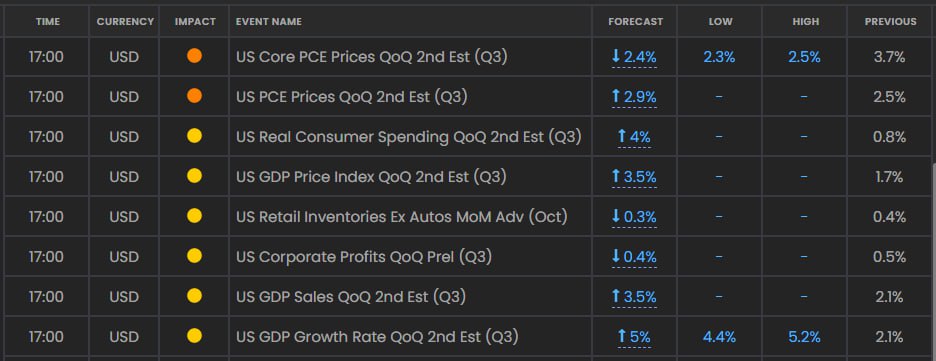Click yellow impact dot for GDP Price Index
Image resolution: width=936 pixels, height=361 pixels.
pyautogui.click(x=194, y=176)
